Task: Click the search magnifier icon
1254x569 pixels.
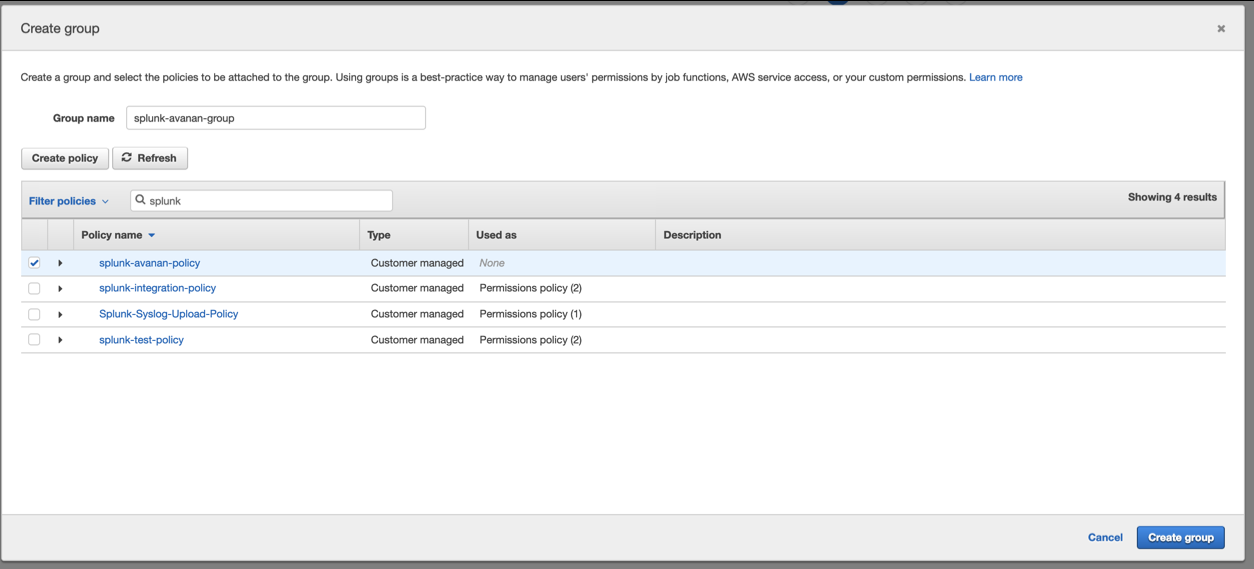Action: (x=140, y=200)
